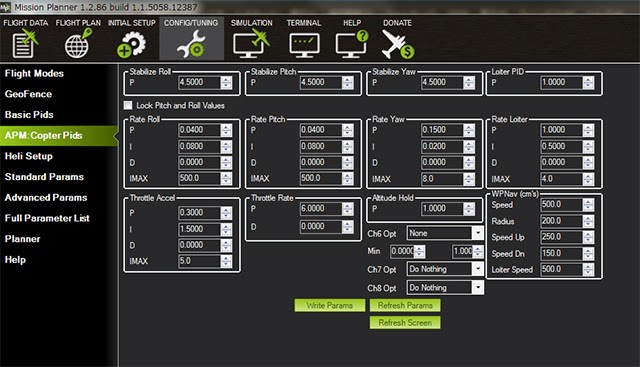Open Basic Pids in sidebar

click(29, 115)
